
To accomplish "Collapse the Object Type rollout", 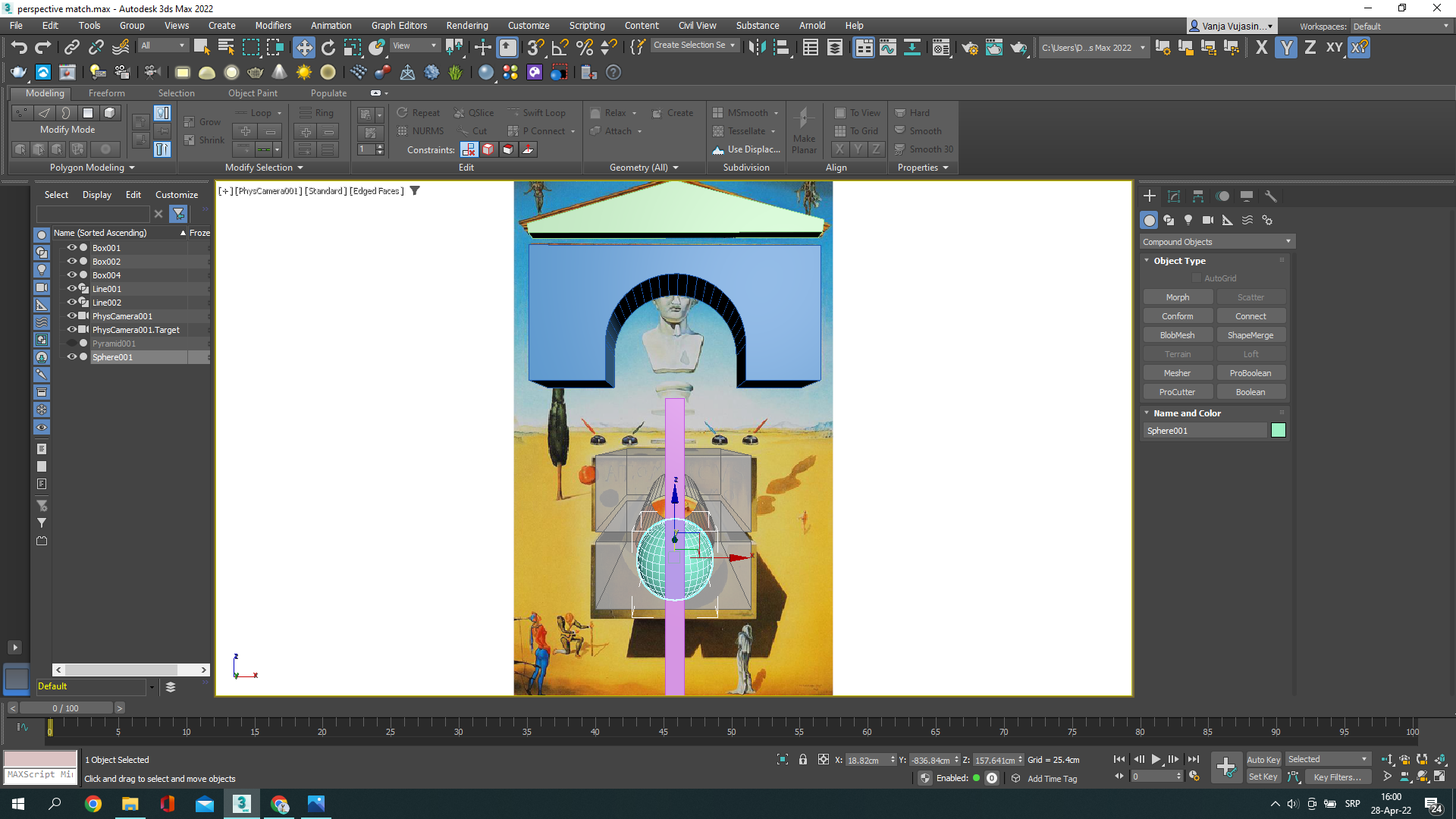I will (x=1147, y=261).
